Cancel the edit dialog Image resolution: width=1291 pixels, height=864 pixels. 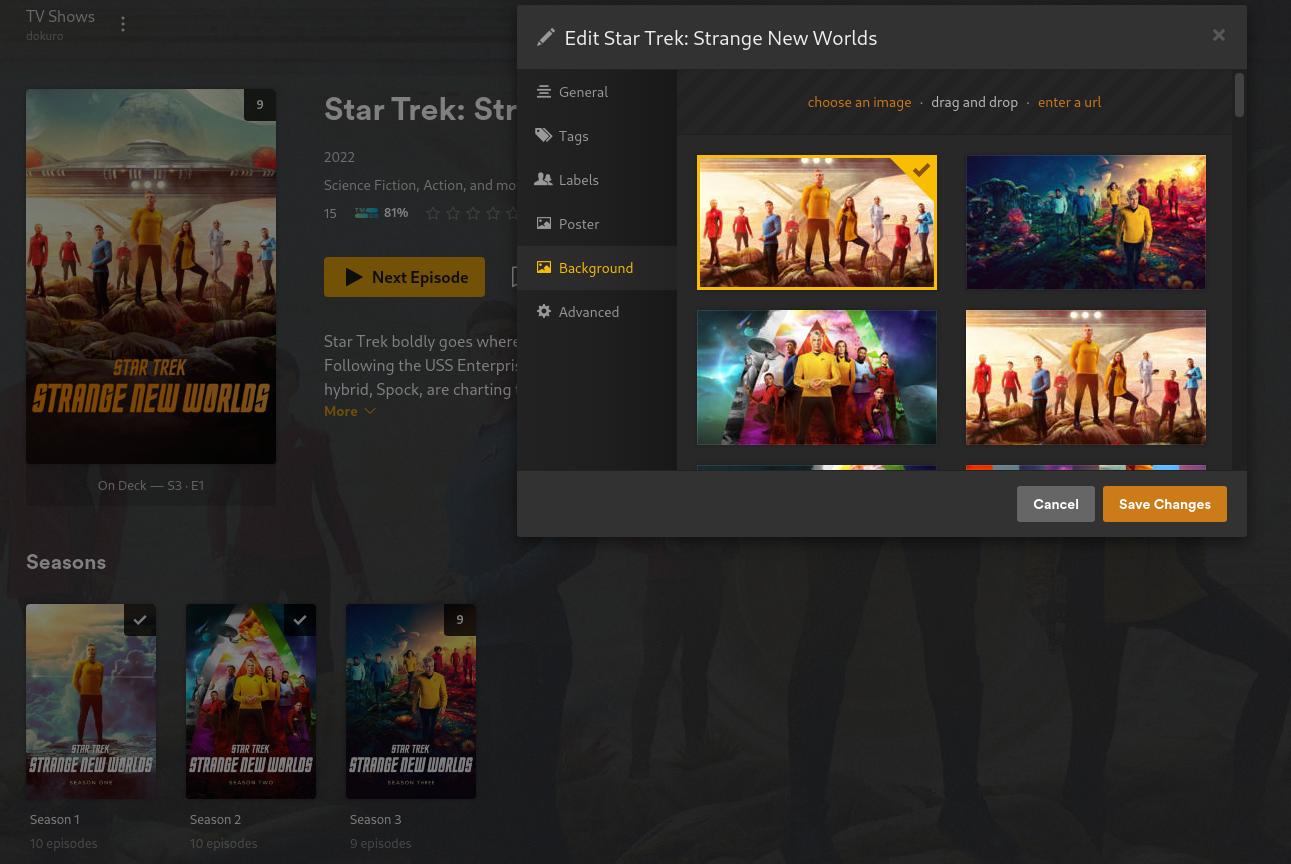click(x=1056, y=504)
